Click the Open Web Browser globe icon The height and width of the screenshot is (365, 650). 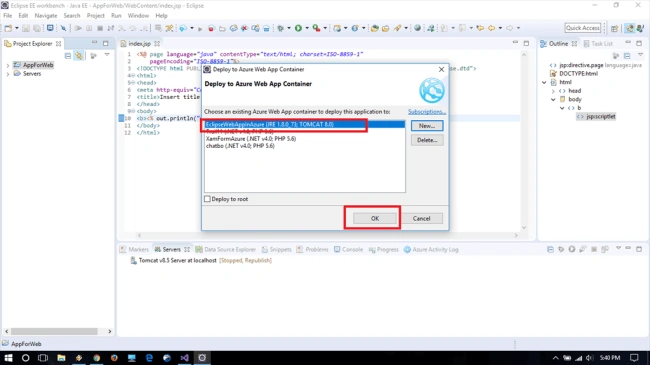click(417, 28)
